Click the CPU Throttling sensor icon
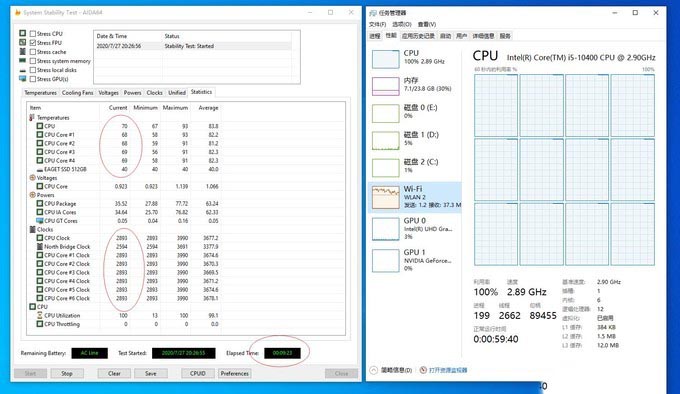 [x=39, y=324]
